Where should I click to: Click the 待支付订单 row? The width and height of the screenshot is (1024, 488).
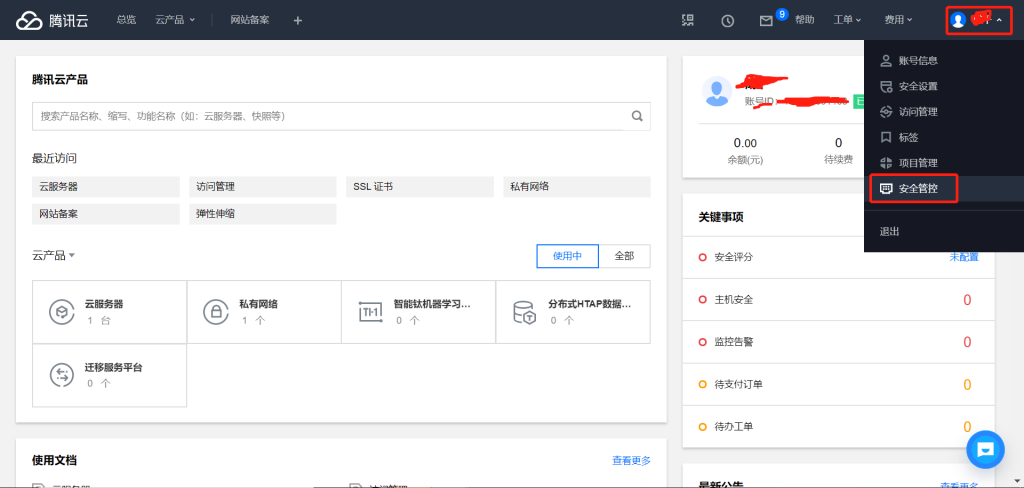click(x=839, y=384)
